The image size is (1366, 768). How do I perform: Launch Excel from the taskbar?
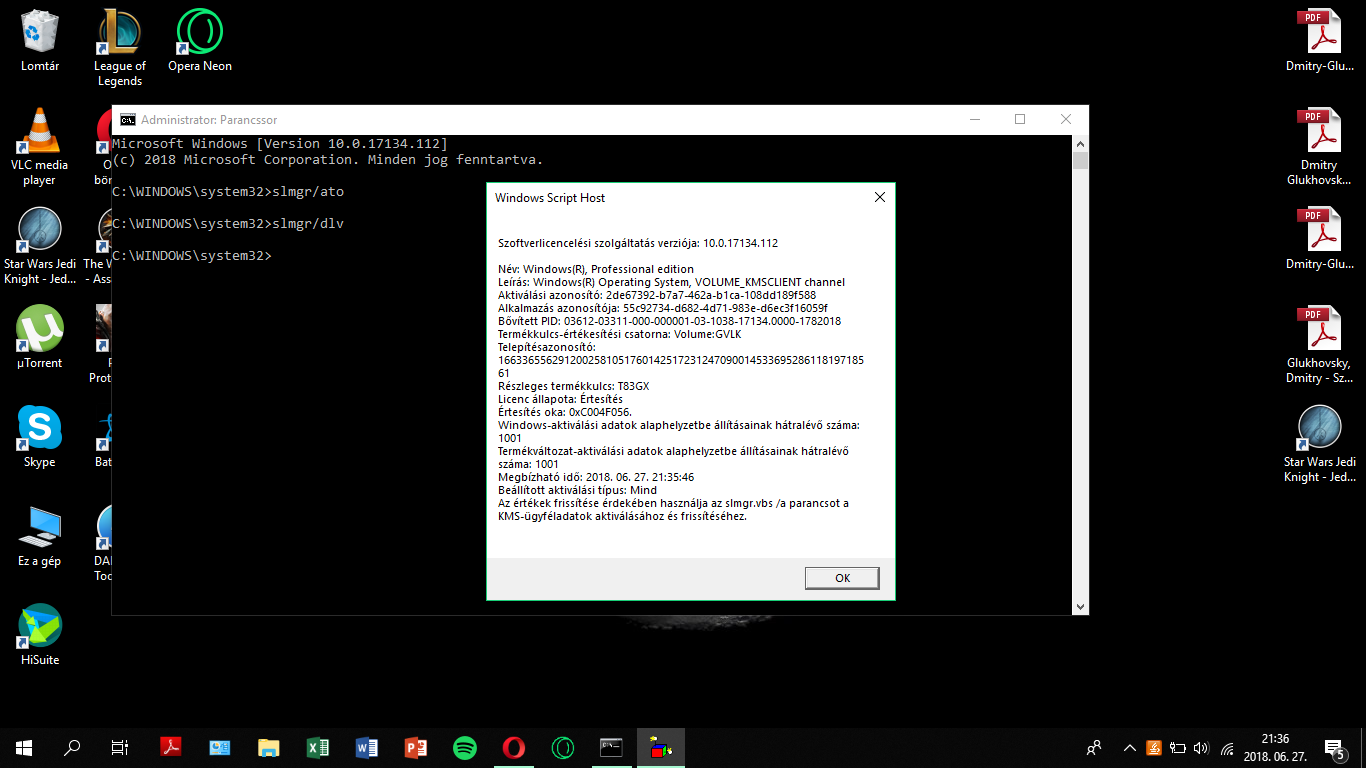coord(318,748)
